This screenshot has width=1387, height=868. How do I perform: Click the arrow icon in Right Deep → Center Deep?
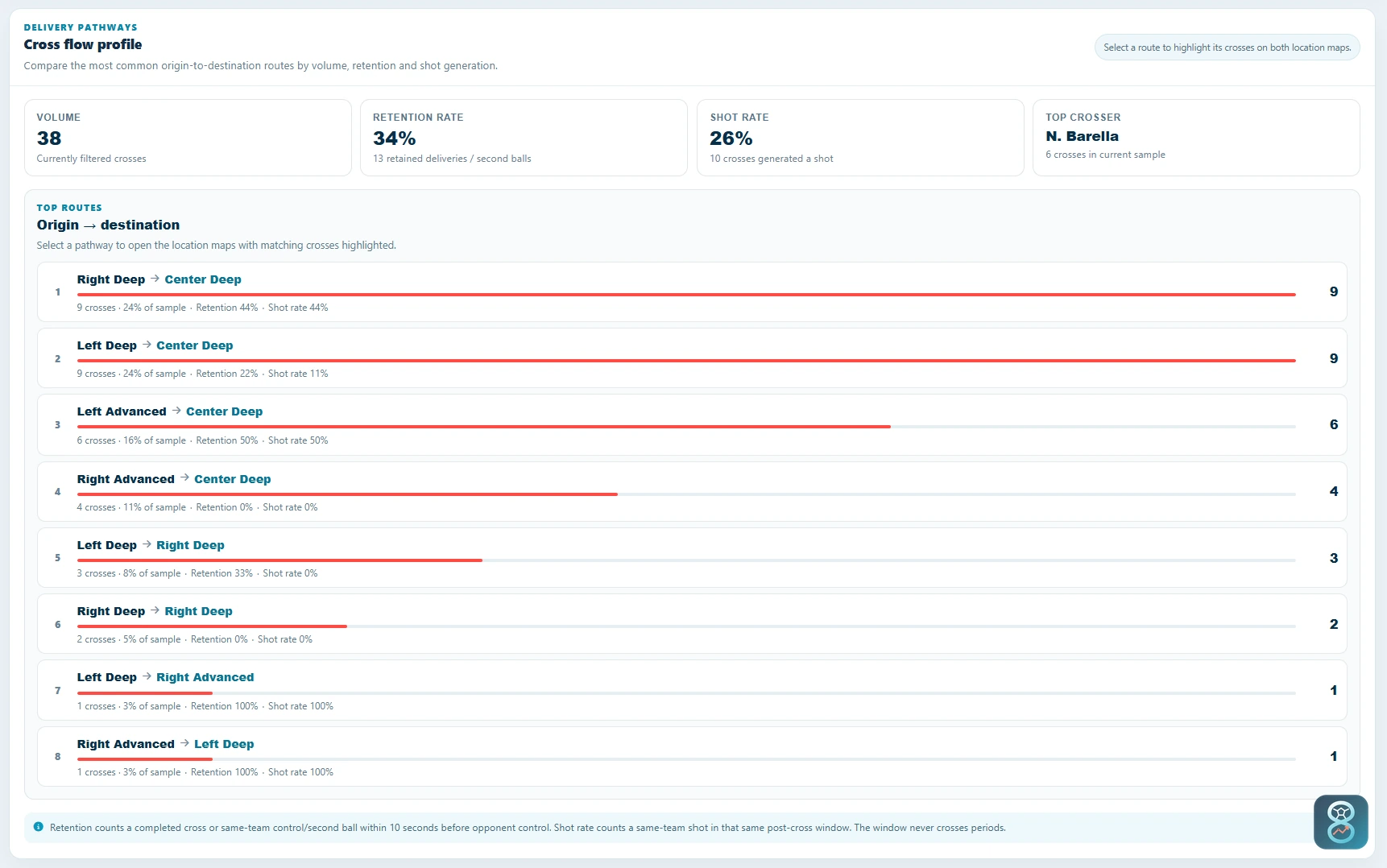pyautogui.click(x=155, y=279)
